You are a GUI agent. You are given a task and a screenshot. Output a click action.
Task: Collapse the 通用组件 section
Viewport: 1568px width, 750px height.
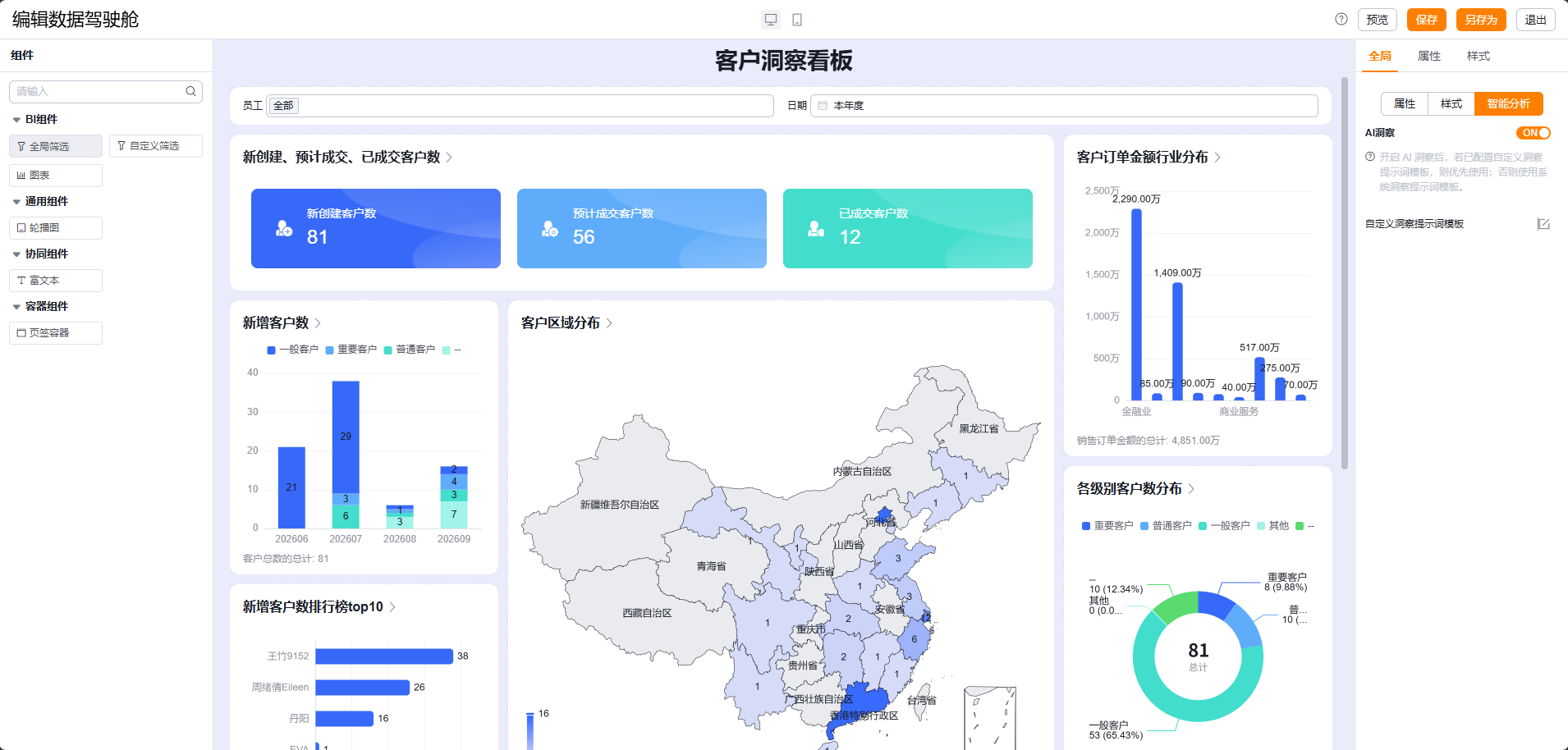(x=16, y=202)
